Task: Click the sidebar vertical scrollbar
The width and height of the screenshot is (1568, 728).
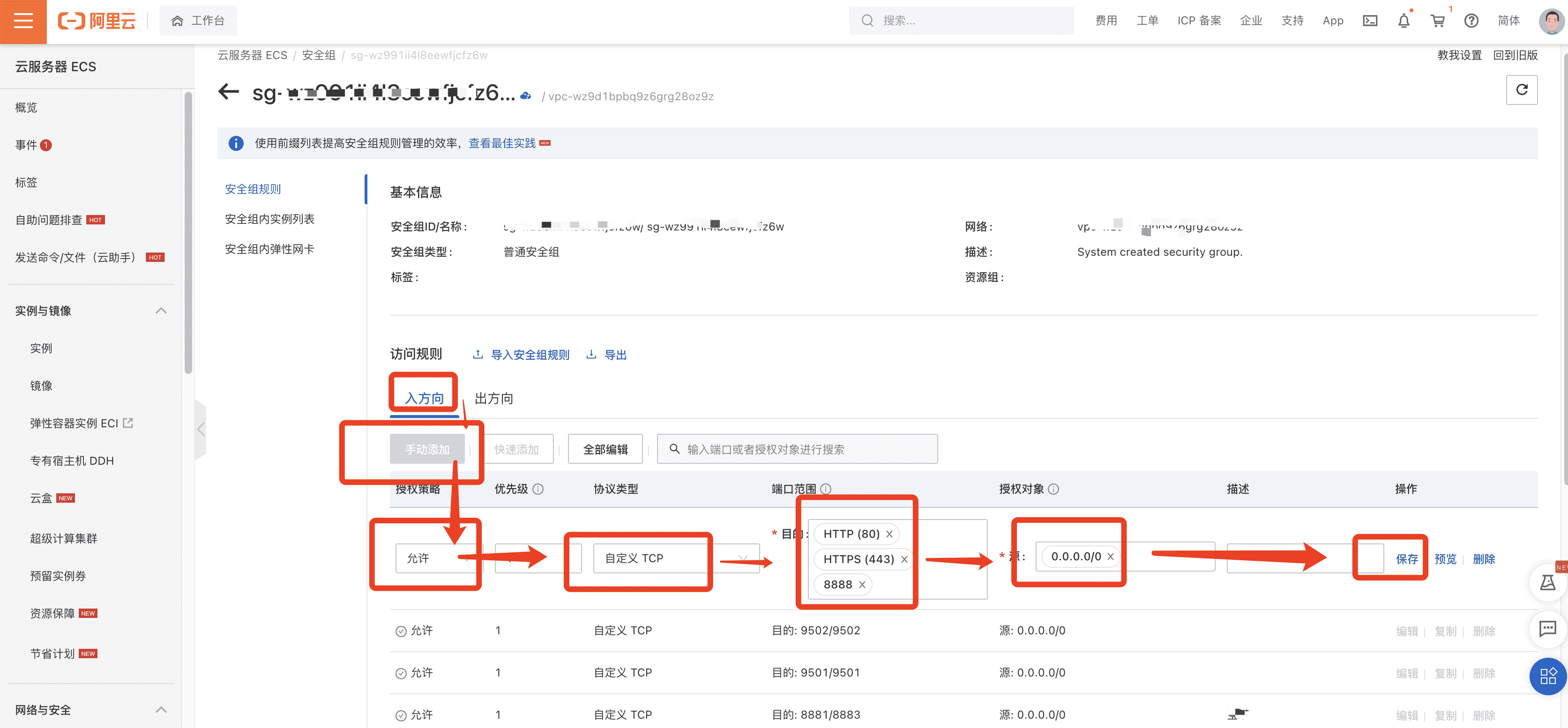Action: click(x=188, y=231)
